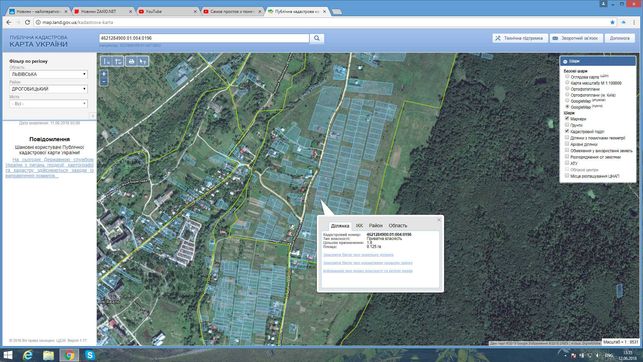The width and height of the screenshot is (643, 362).
Task: Click the cadastral number search field
Action: (204, 38)
